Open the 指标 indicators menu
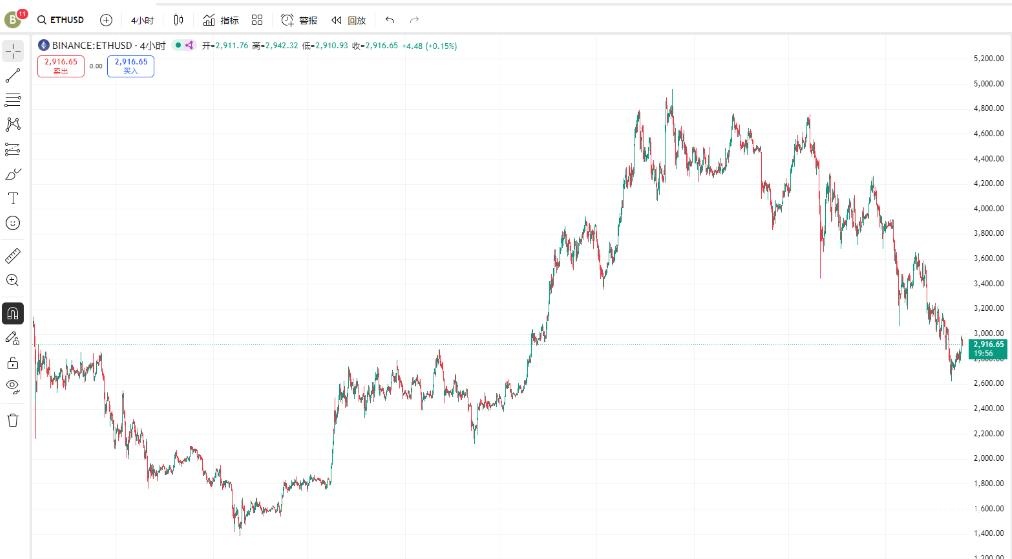The width and height of the screenshot is (1012, 559). 220,20
